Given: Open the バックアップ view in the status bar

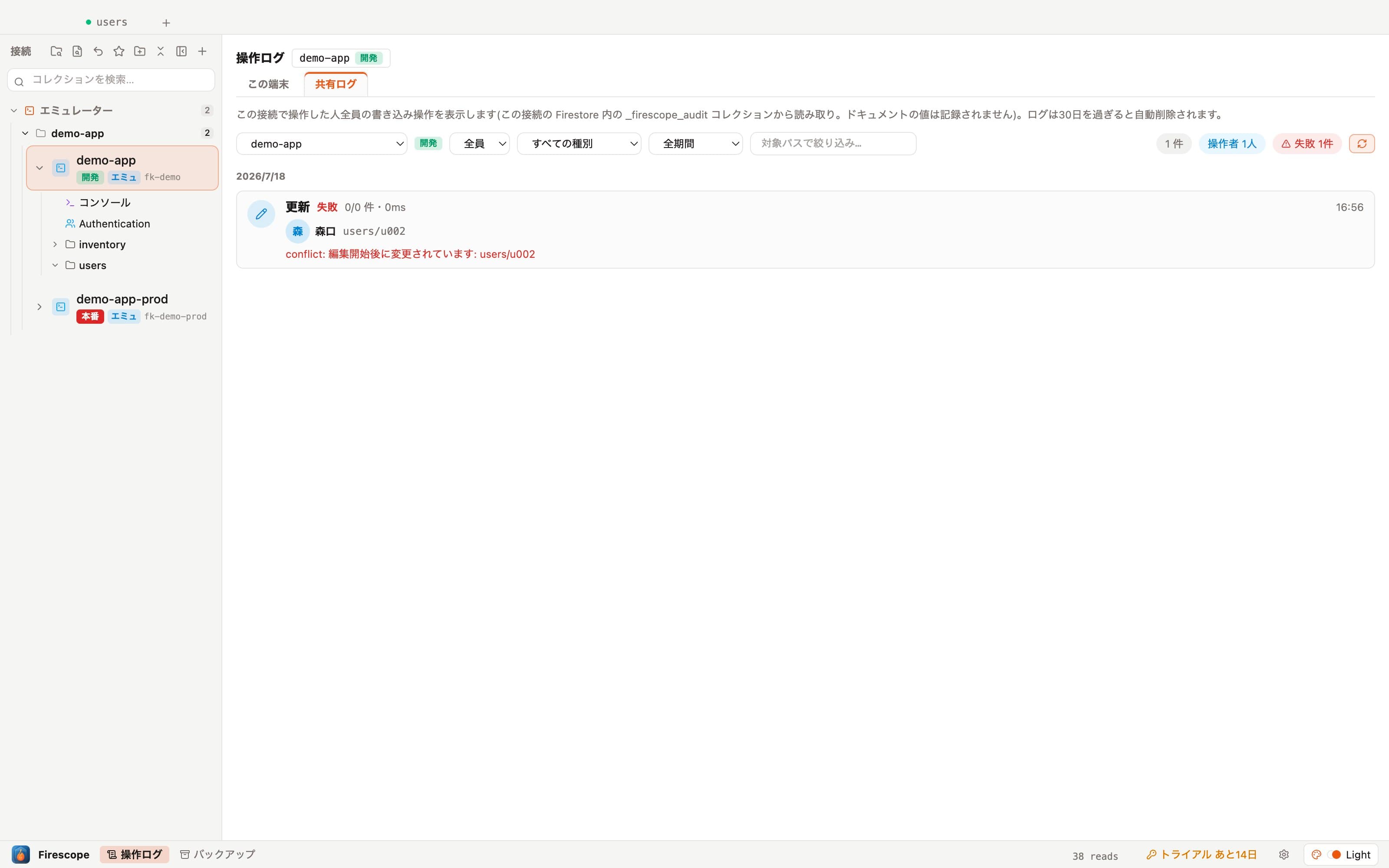Looking at the screenshot, I should (217, 854).
